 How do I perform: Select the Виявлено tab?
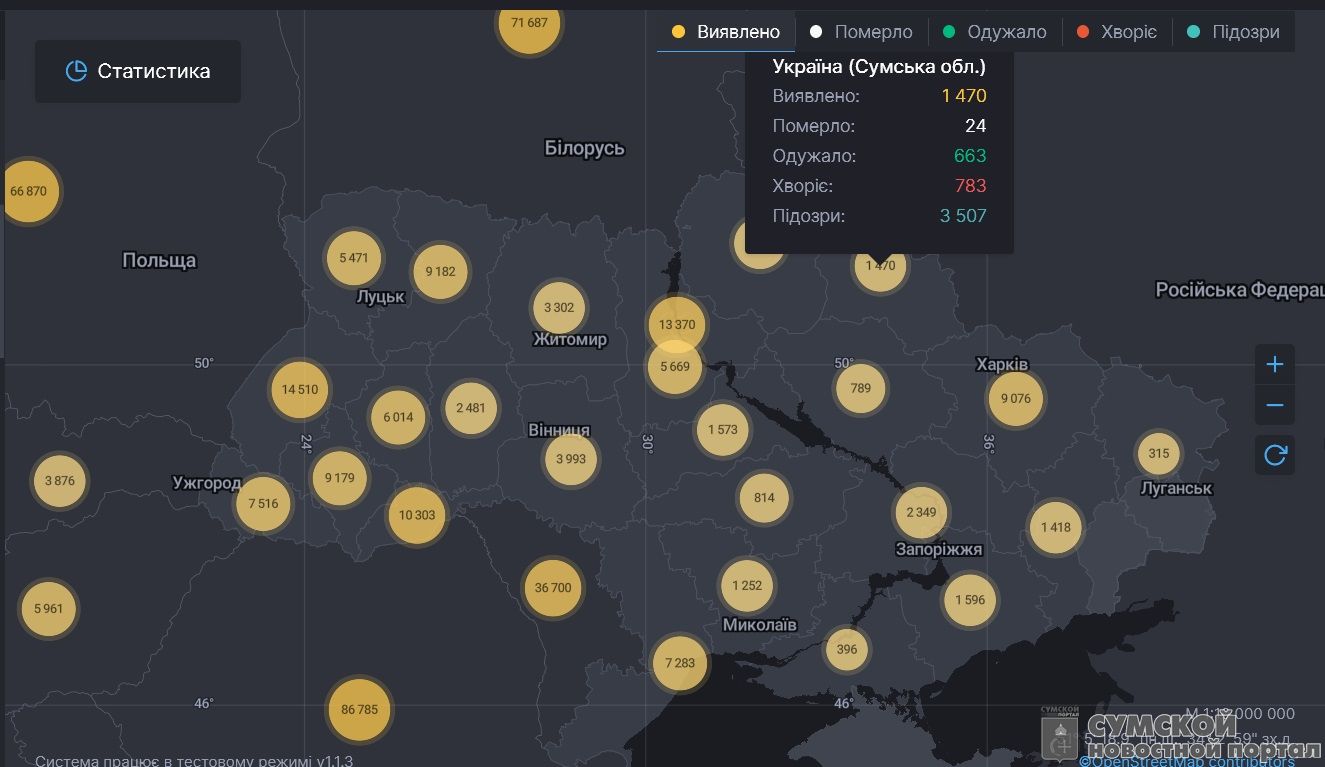[725, 32]
